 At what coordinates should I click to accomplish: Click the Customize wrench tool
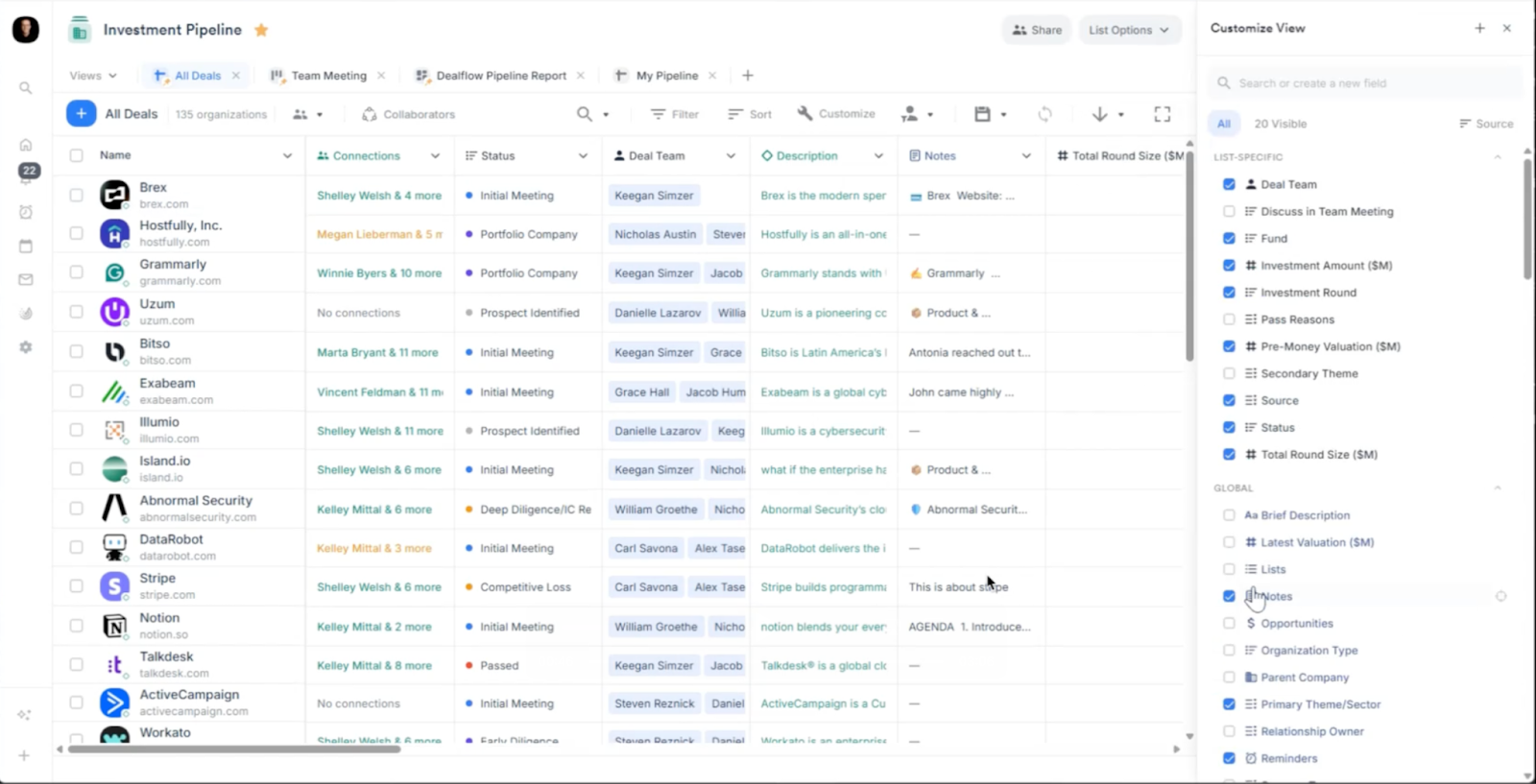coord(836,113)
